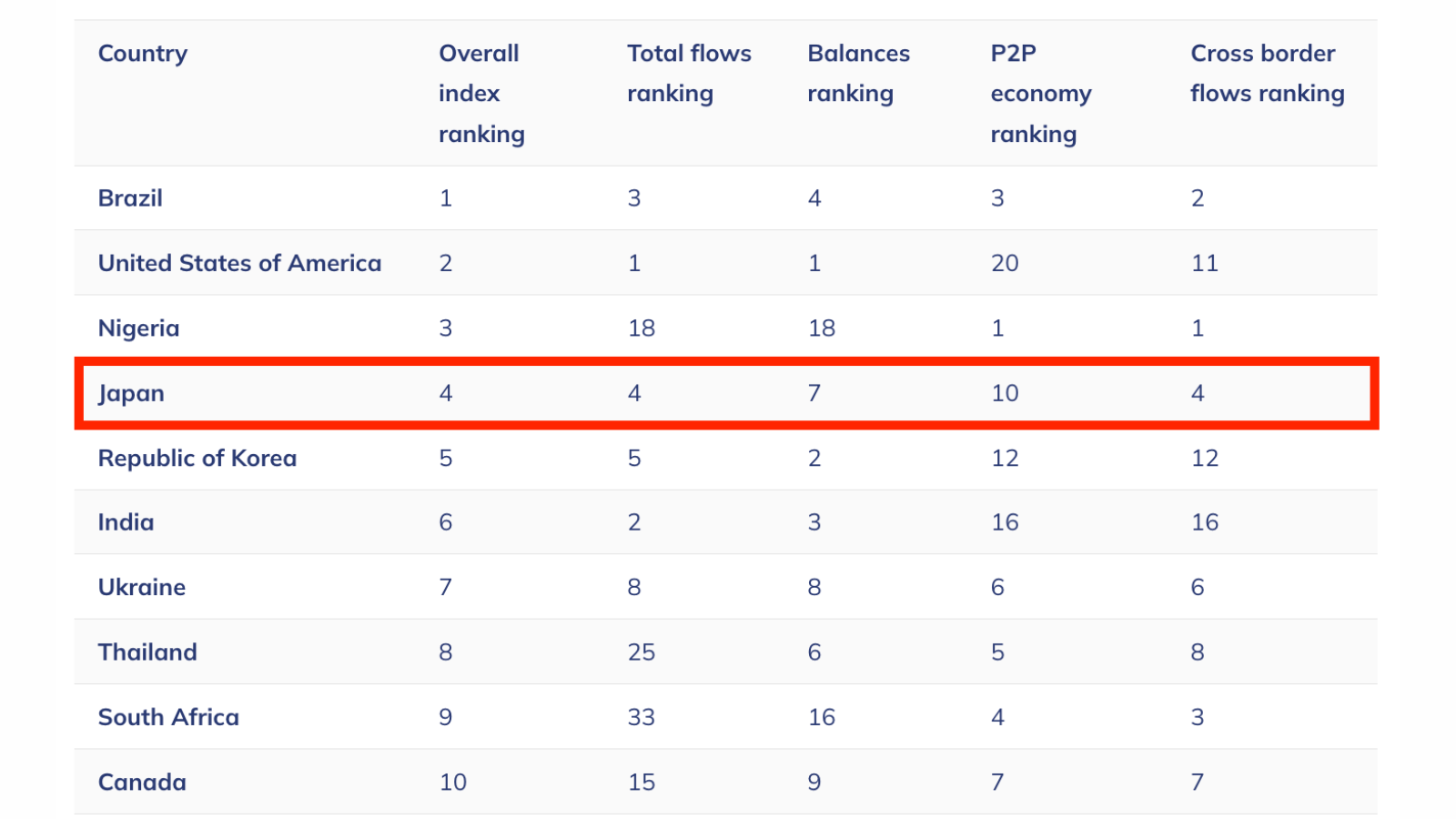Image resolution: width=1456 pixels, height=819 pixels.
Task: Select the India country cell
Action: click(x=126, y=522)
